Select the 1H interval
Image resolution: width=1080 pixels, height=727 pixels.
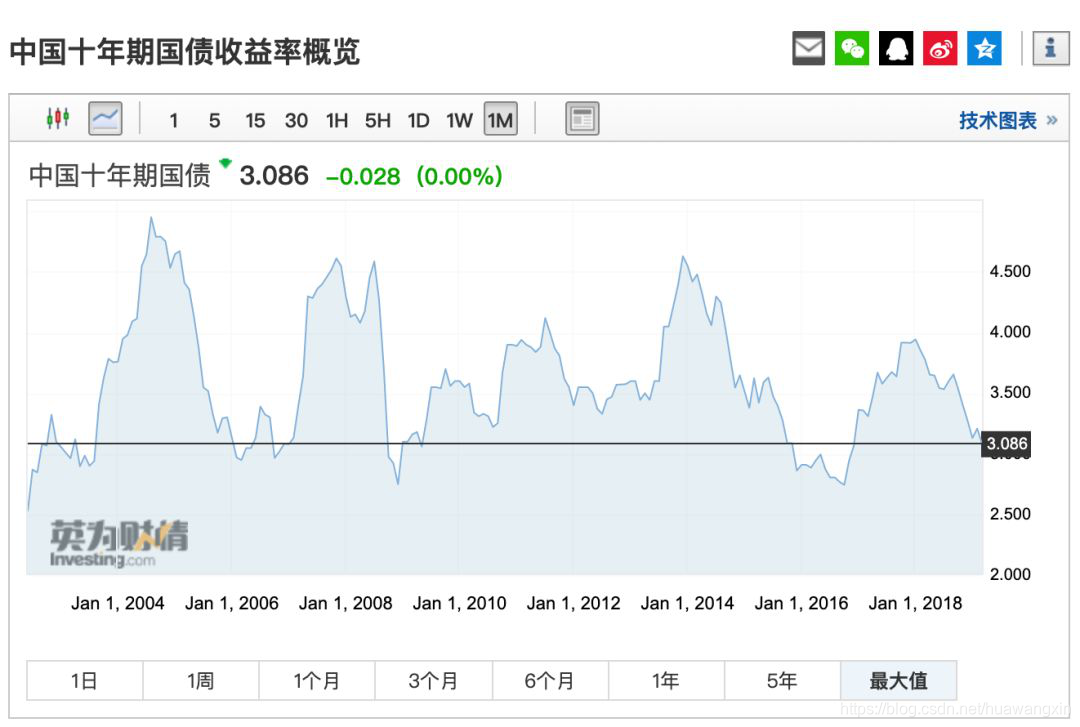337,121
